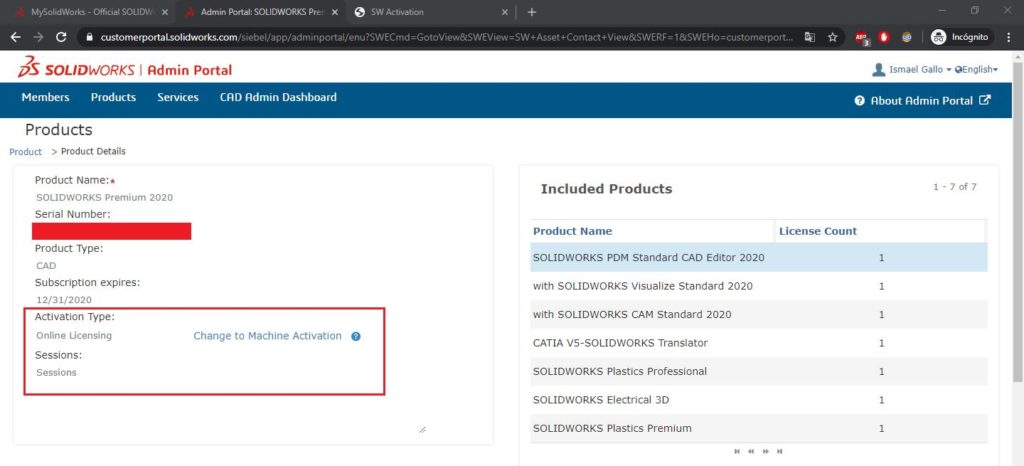Open the Google Translate page icon
Screen dimensions: 1024x466
coord(810,37)
